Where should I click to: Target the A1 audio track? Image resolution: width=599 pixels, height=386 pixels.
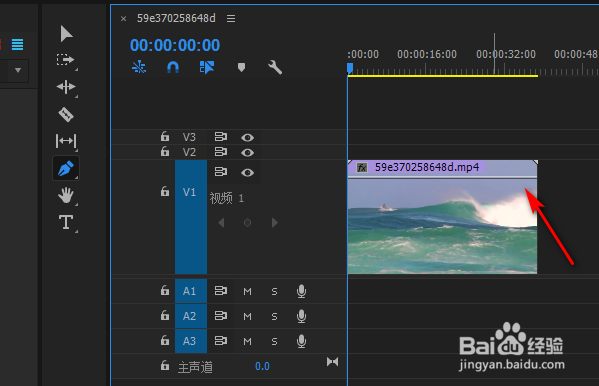(191, 291)
